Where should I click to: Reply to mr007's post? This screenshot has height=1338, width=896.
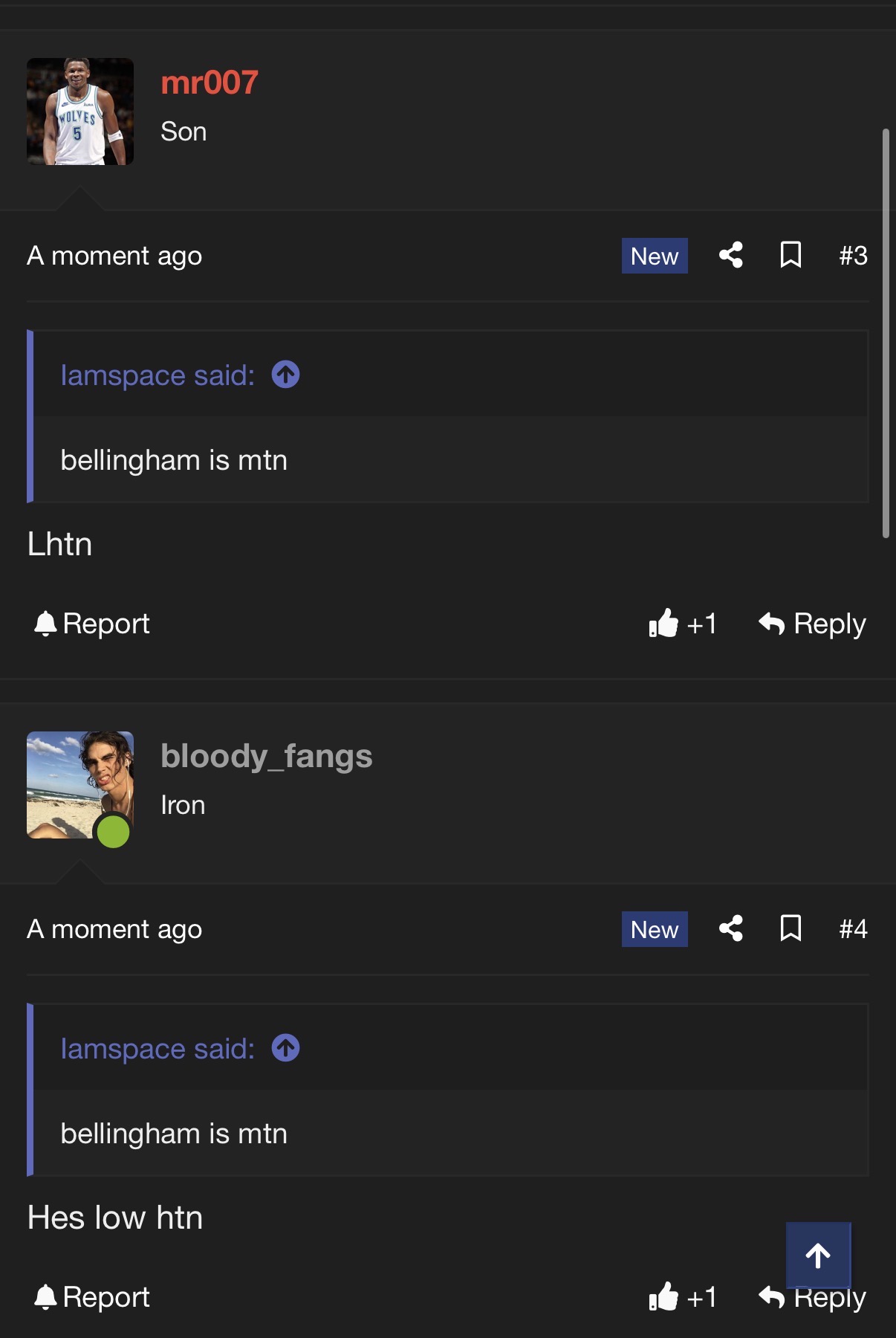click(x=812, y=623)
